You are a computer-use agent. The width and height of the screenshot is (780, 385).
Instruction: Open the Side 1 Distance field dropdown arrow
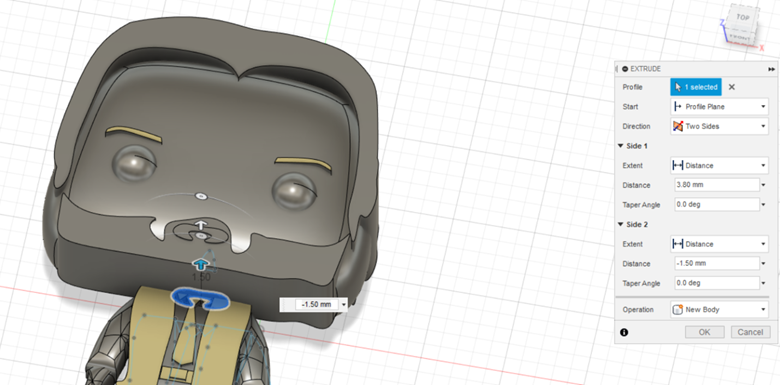[764, 186]
